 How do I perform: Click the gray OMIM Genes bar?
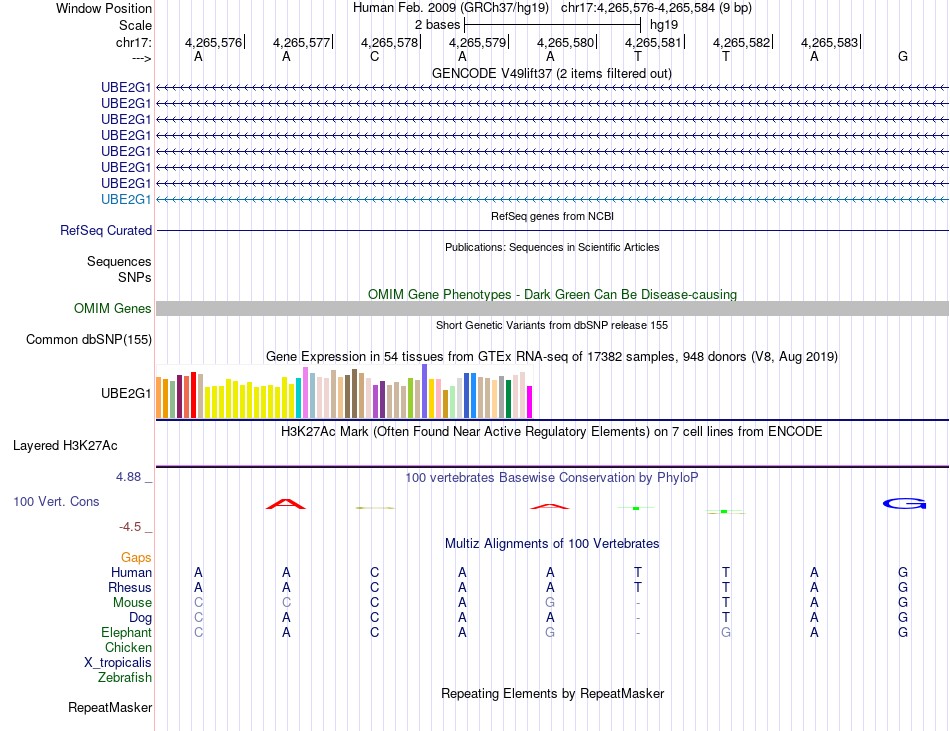coord(552,308)
